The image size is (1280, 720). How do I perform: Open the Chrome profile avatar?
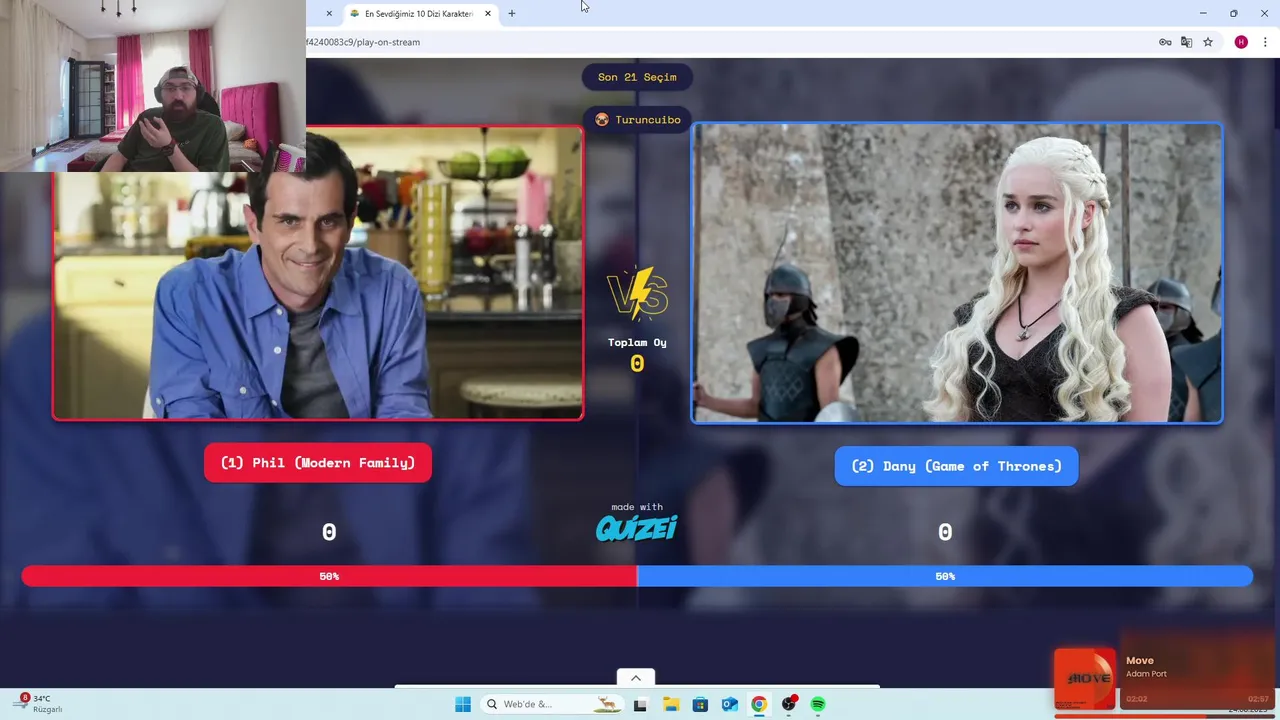1241,42
